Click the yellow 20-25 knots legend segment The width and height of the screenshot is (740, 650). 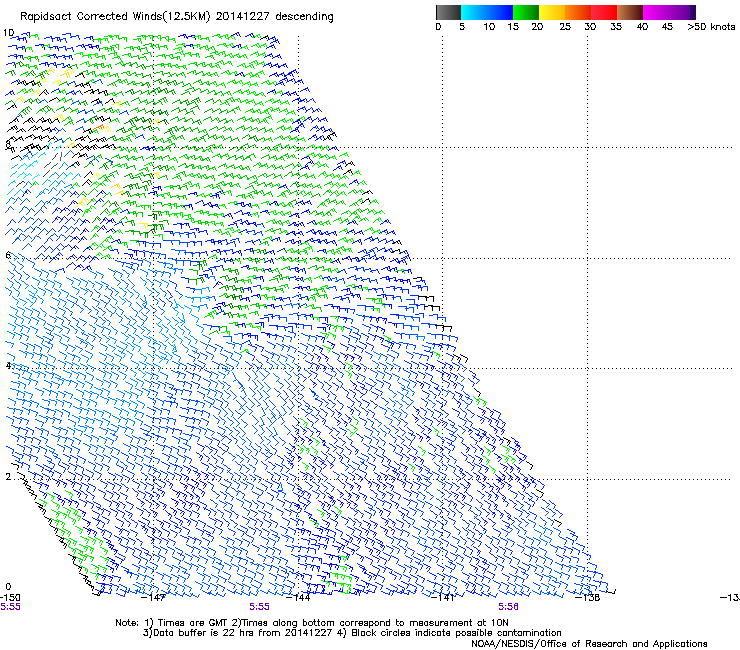point(552,12)
